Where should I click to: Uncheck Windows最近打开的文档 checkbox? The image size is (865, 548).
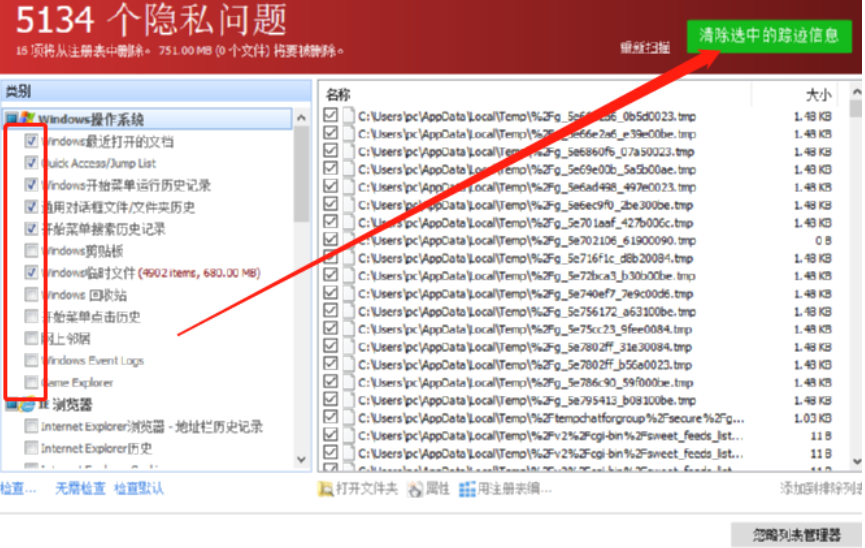[31, 141]
